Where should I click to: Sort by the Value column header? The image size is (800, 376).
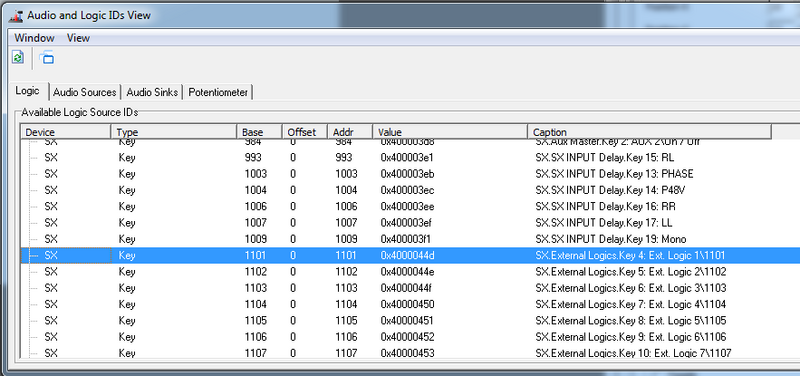[x=450, y=132]
